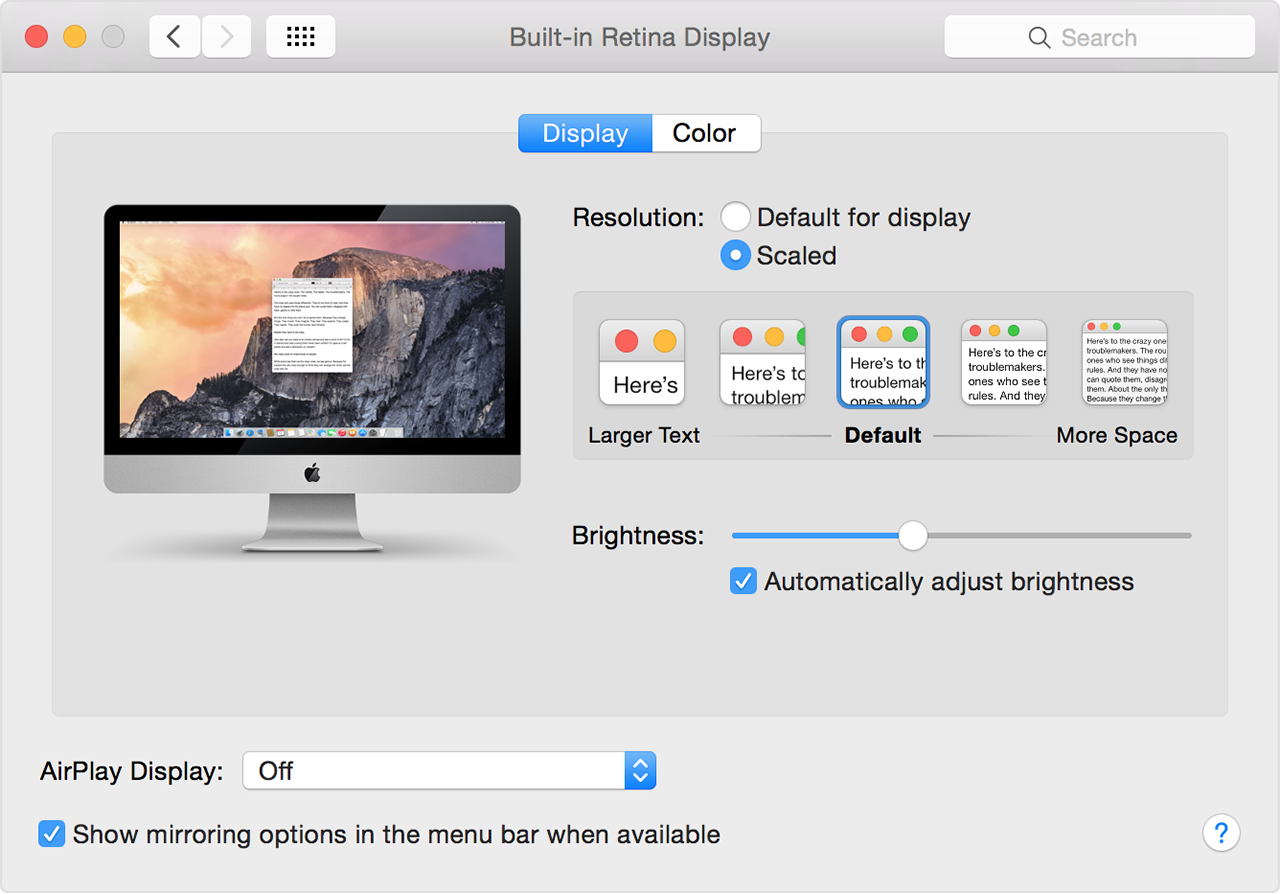This screenshot has height=894, width=1280.
Task: Click the Show All preferences grid icon
Action: tap(300, 36)
